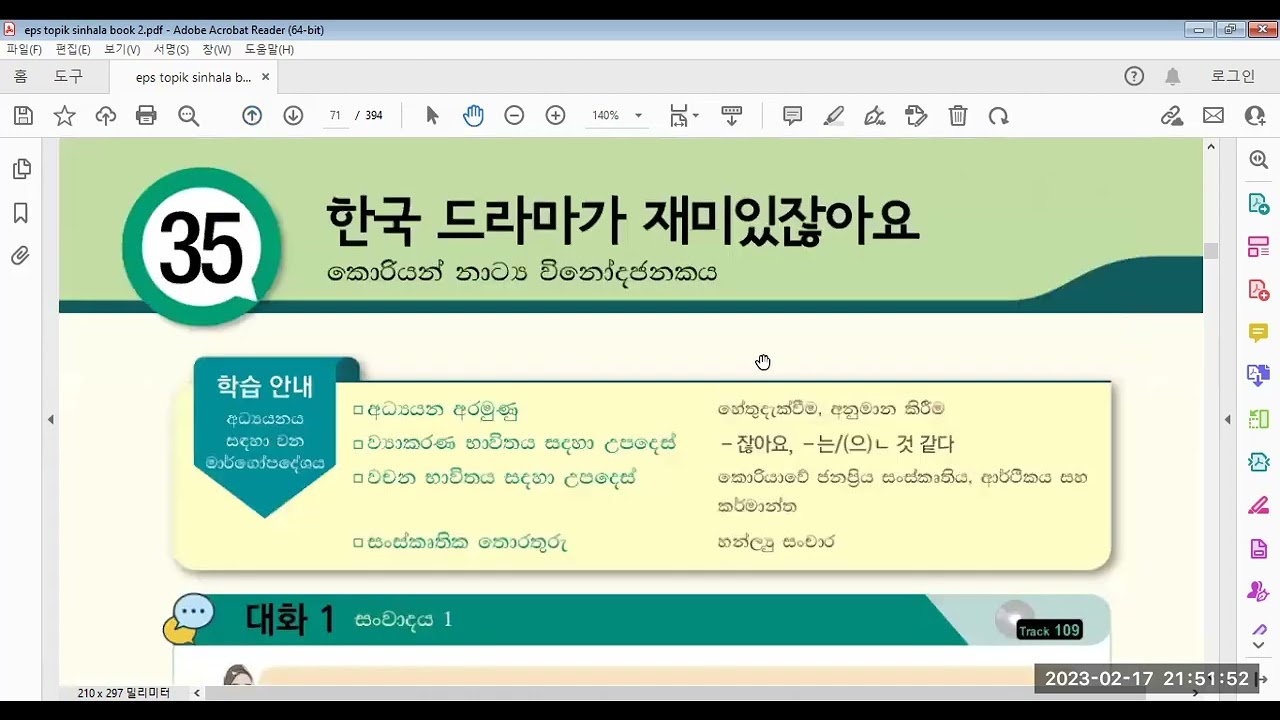Choose the arrow selection tool
This screenshot has width=1280, height=720.
(432, 116)
